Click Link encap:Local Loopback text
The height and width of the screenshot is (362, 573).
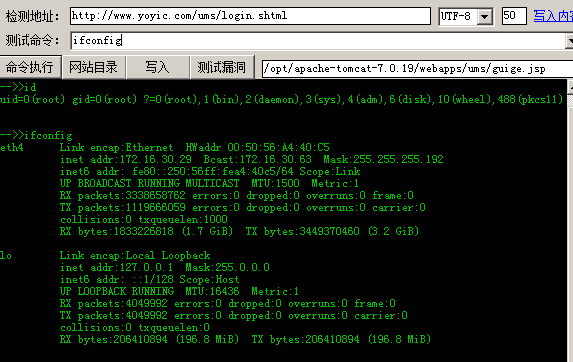point(135,256)
